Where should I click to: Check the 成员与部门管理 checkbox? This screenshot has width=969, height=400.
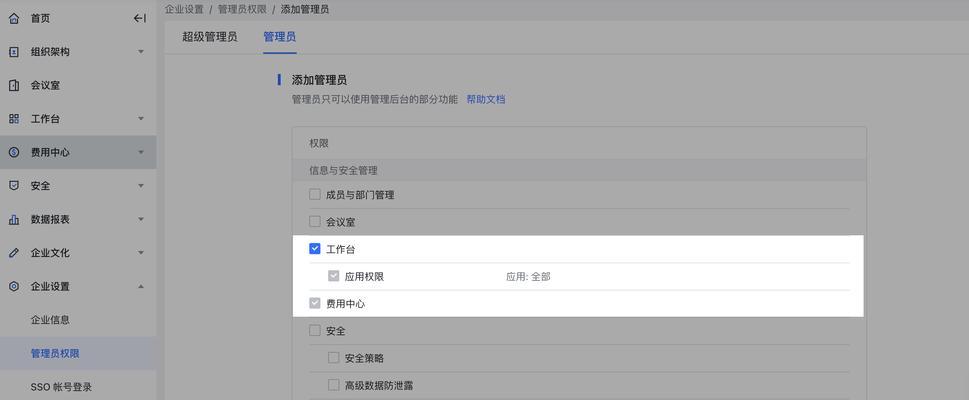[315, 195]
